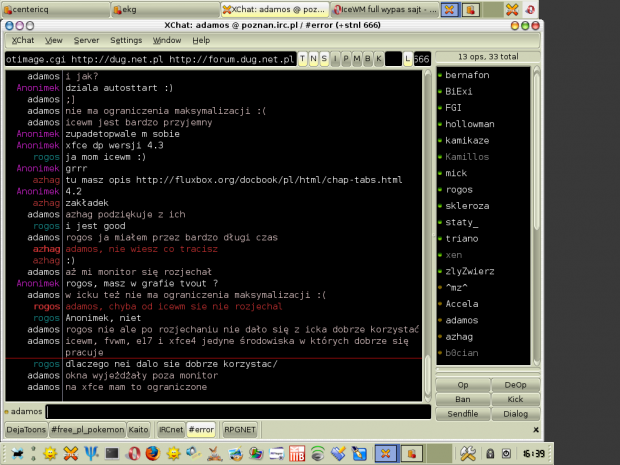
Task: Open the B ban list mode button
Action: coord(368,59)
